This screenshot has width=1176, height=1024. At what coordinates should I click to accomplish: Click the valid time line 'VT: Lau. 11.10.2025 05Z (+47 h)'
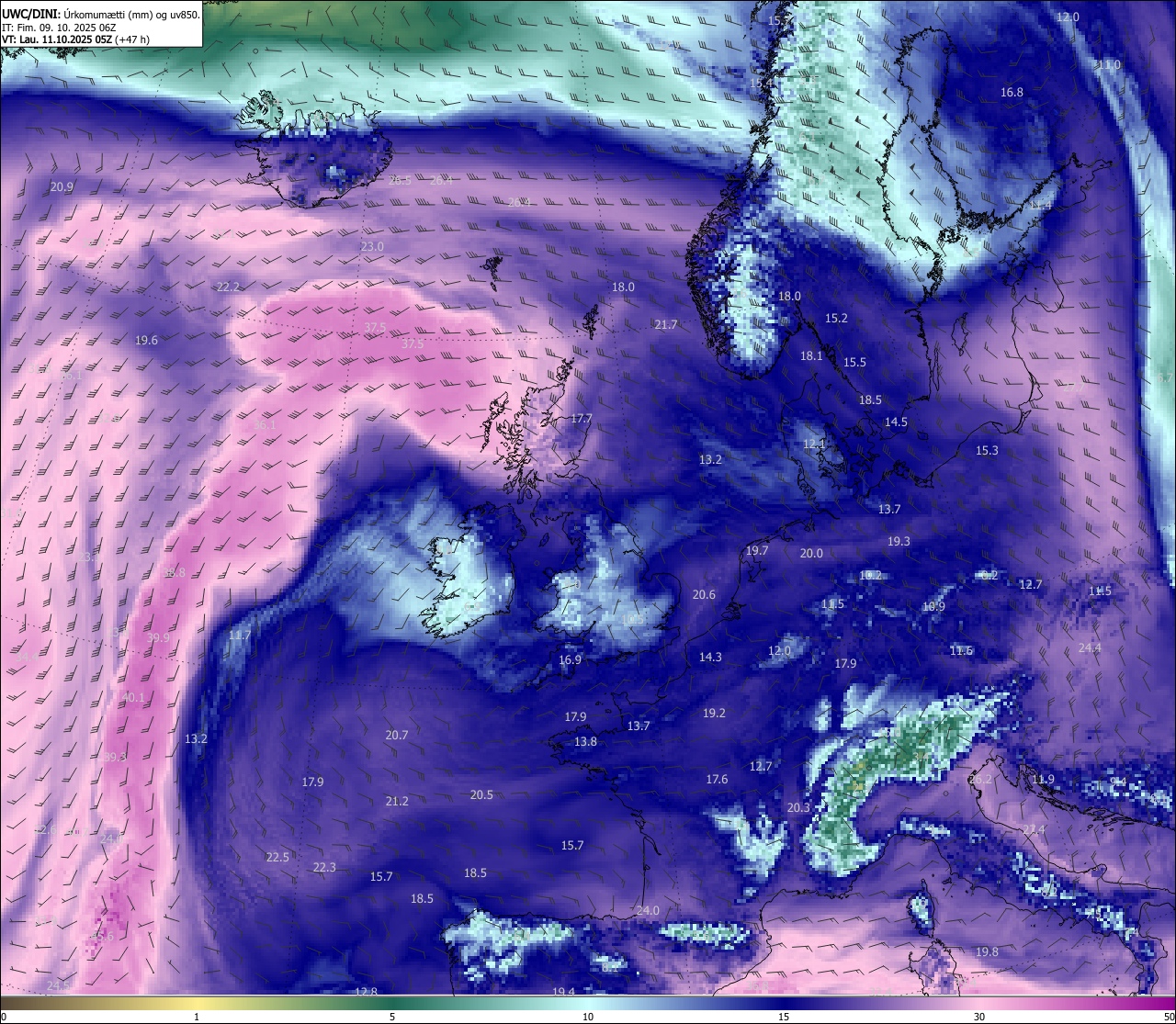pos(76,39)
